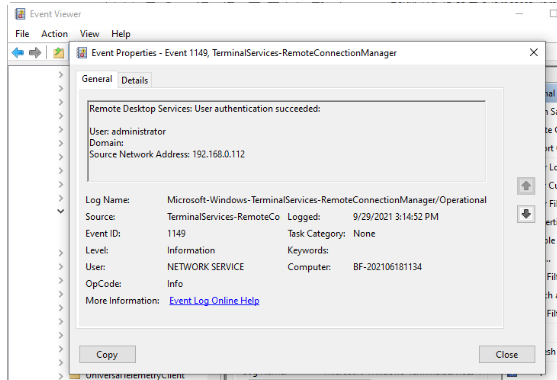Show next event with the down arrow button
The height and width of the screenshot is (380, 557).
526,214
